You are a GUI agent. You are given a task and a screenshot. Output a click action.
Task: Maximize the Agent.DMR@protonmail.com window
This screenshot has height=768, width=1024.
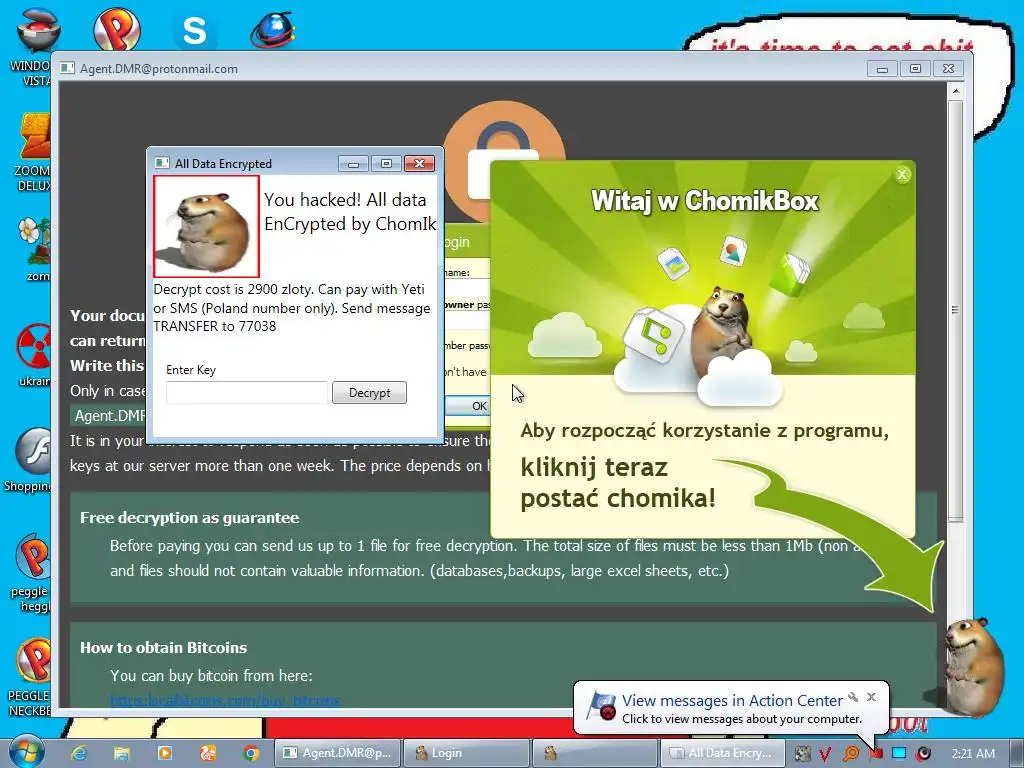click(x=915, y=69)
